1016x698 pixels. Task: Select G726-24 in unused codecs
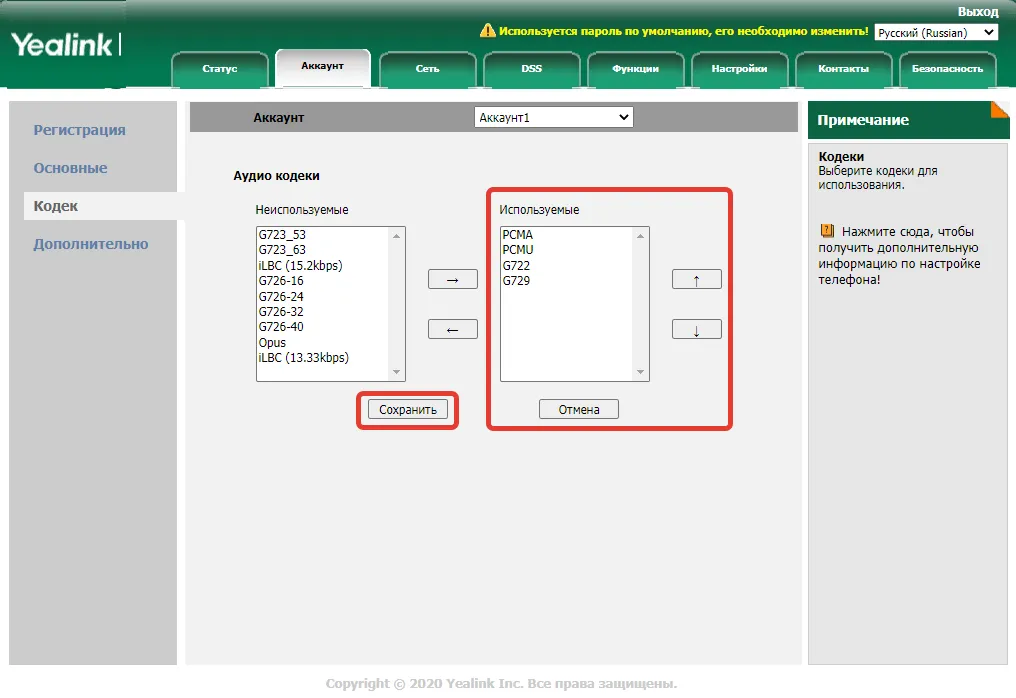click(323, 296)
